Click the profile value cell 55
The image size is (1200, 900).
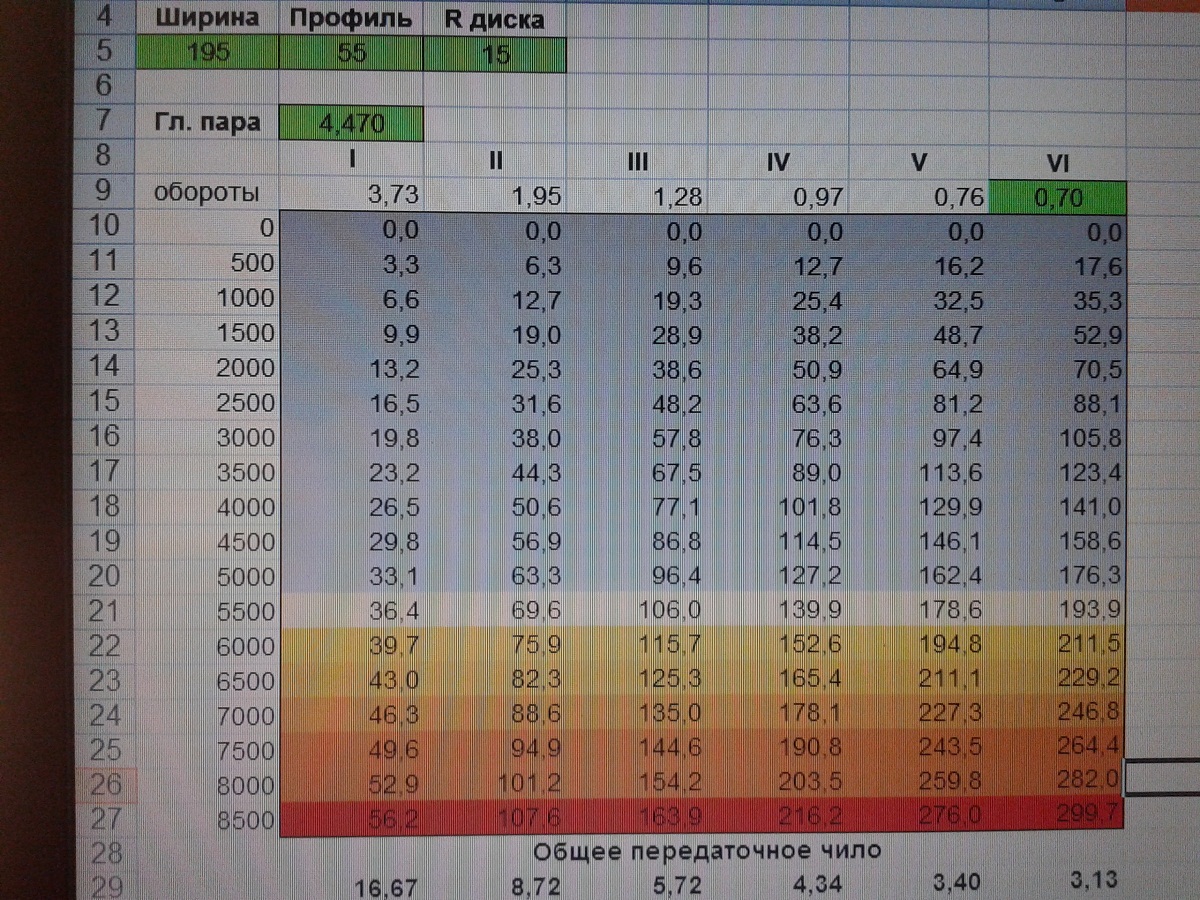(x=352, y=53)
